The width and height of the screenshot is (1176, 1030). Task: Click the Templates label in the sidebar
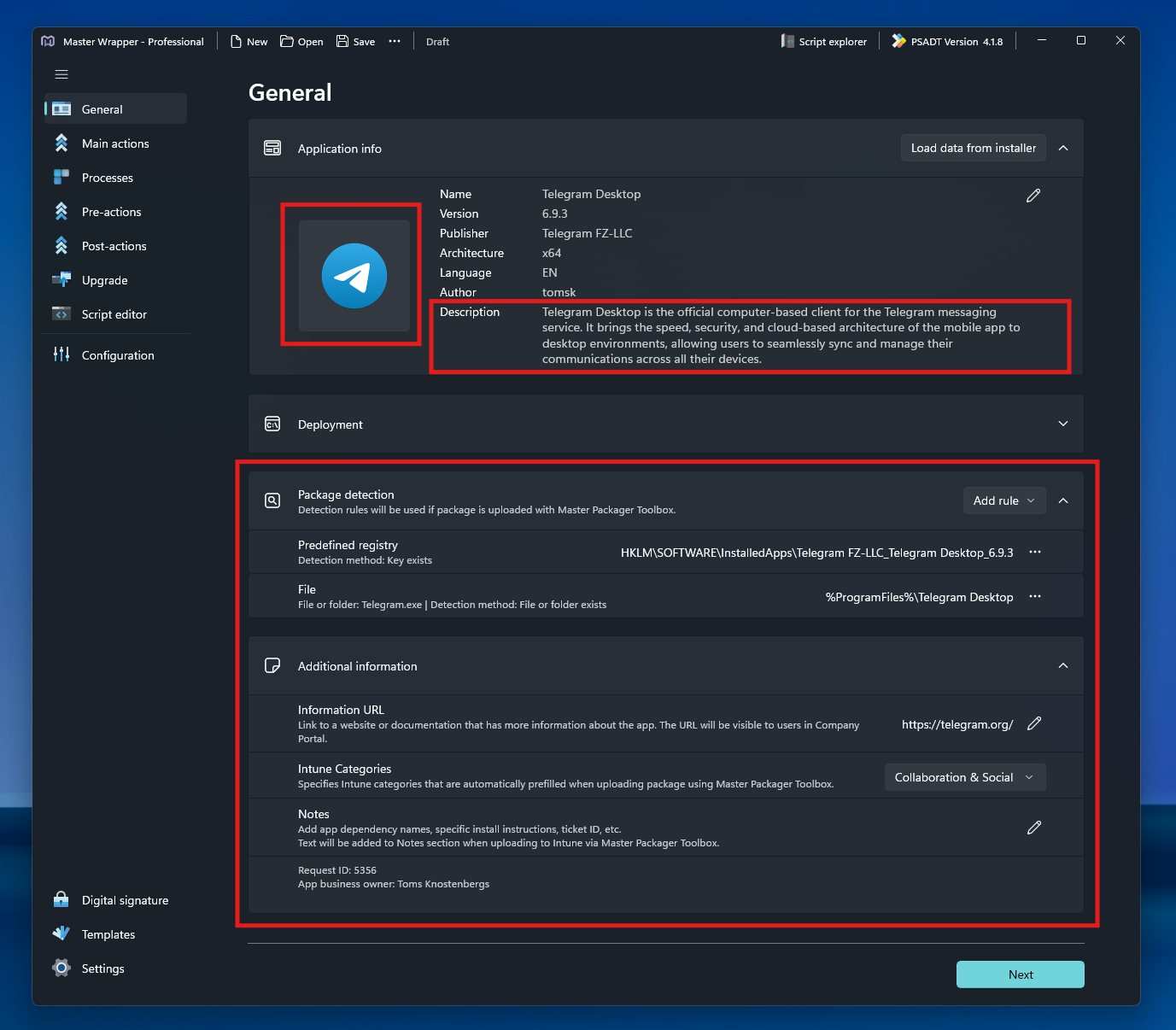click(x=108, y=934)
